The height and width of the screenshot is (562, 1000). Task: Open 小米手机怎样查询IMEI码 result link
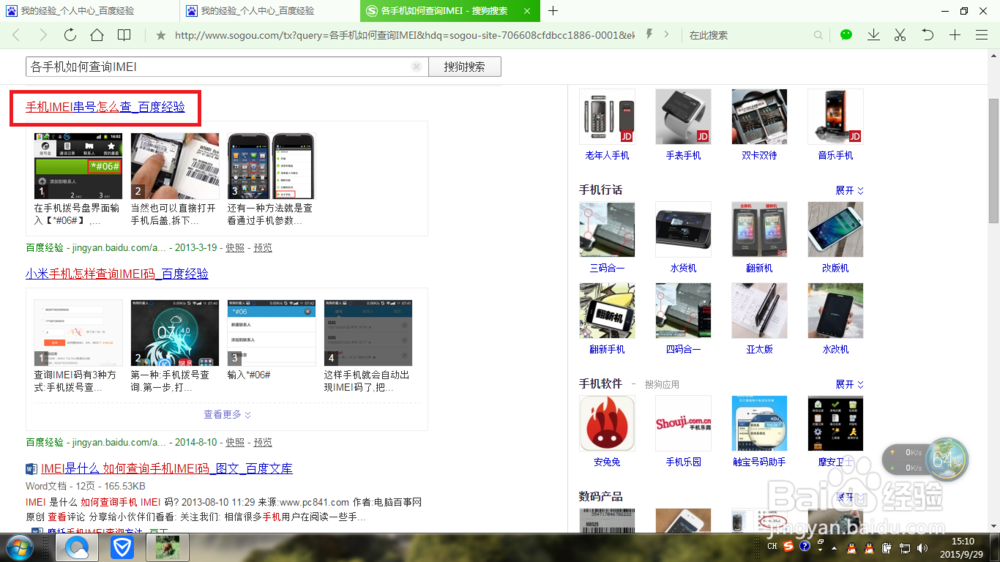(x=117, y=274)
